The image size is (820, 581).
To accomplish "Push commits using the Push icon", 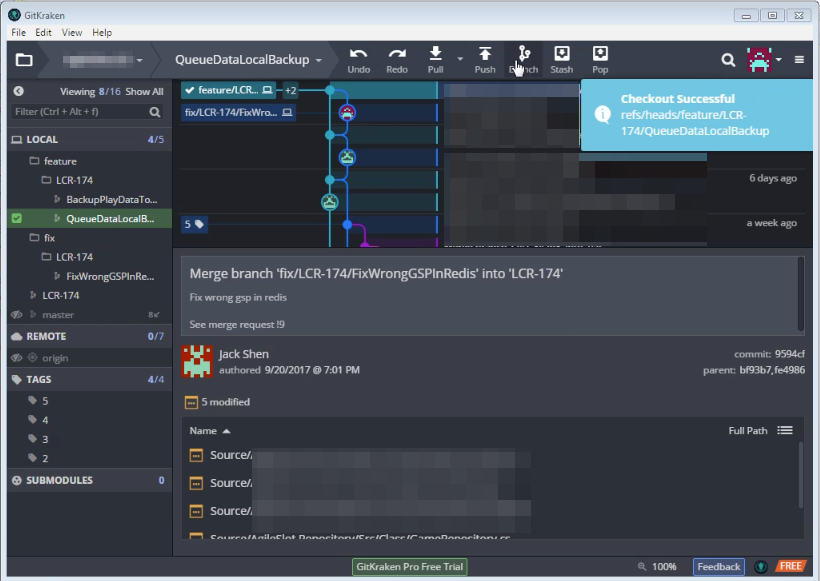I will (485, 60).
